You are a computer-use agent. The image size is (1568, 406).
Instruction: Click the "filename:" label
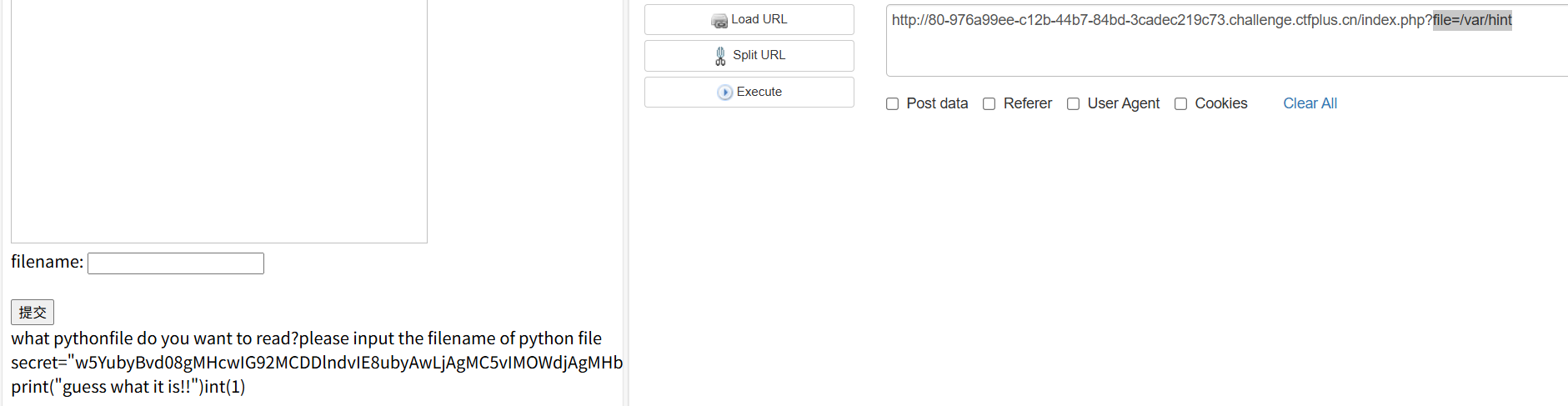(47, 263)
